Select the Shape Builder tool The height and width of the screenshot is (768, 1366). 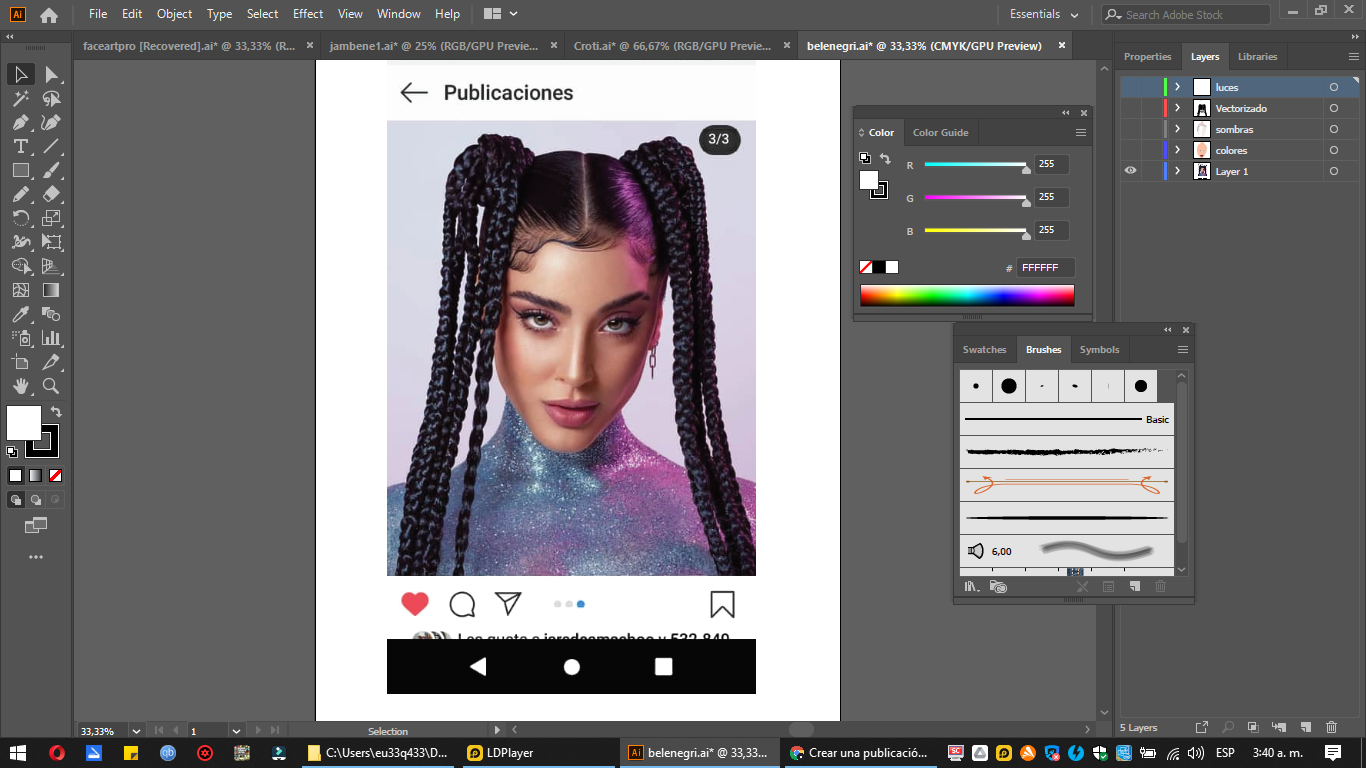coord(20,266)
